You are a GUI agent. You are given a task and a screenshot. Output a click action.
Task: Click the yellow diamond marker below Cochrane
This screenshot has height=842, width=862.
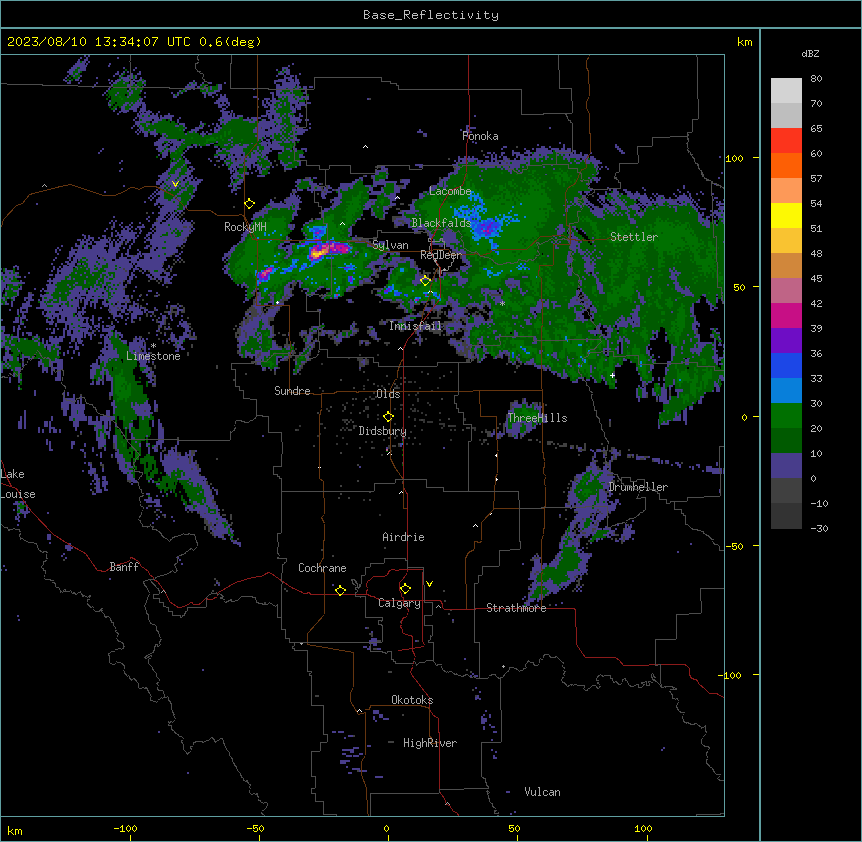[x=340, y=590]
